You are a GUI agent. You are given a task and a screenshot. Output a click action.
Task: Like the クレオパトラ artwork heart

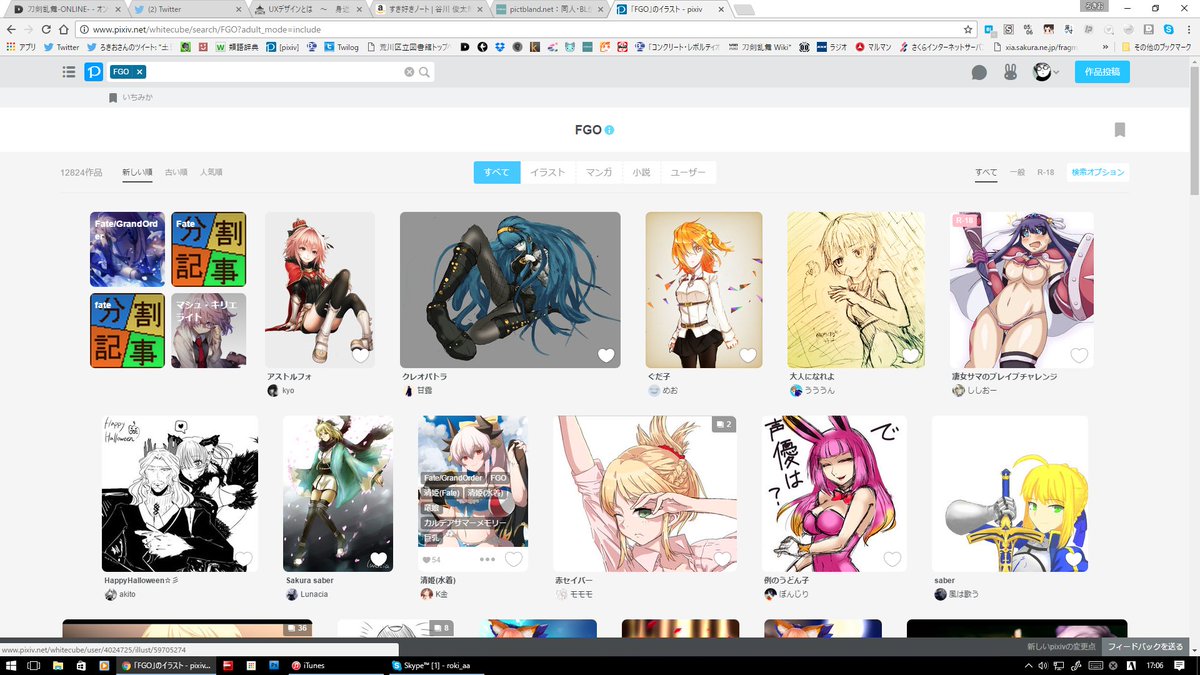[x=606, y=355]
